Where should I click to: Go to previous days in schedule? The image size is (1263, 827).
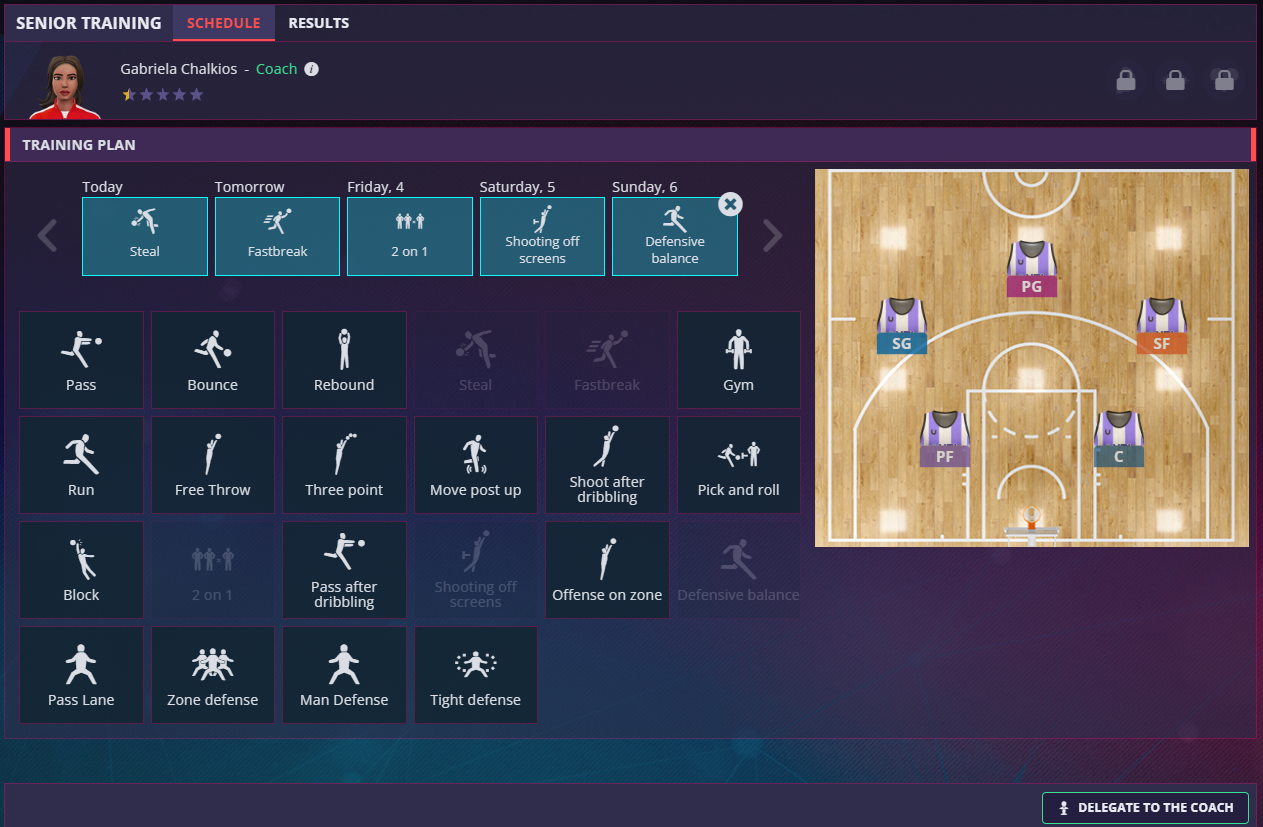(x=47, y=236)
